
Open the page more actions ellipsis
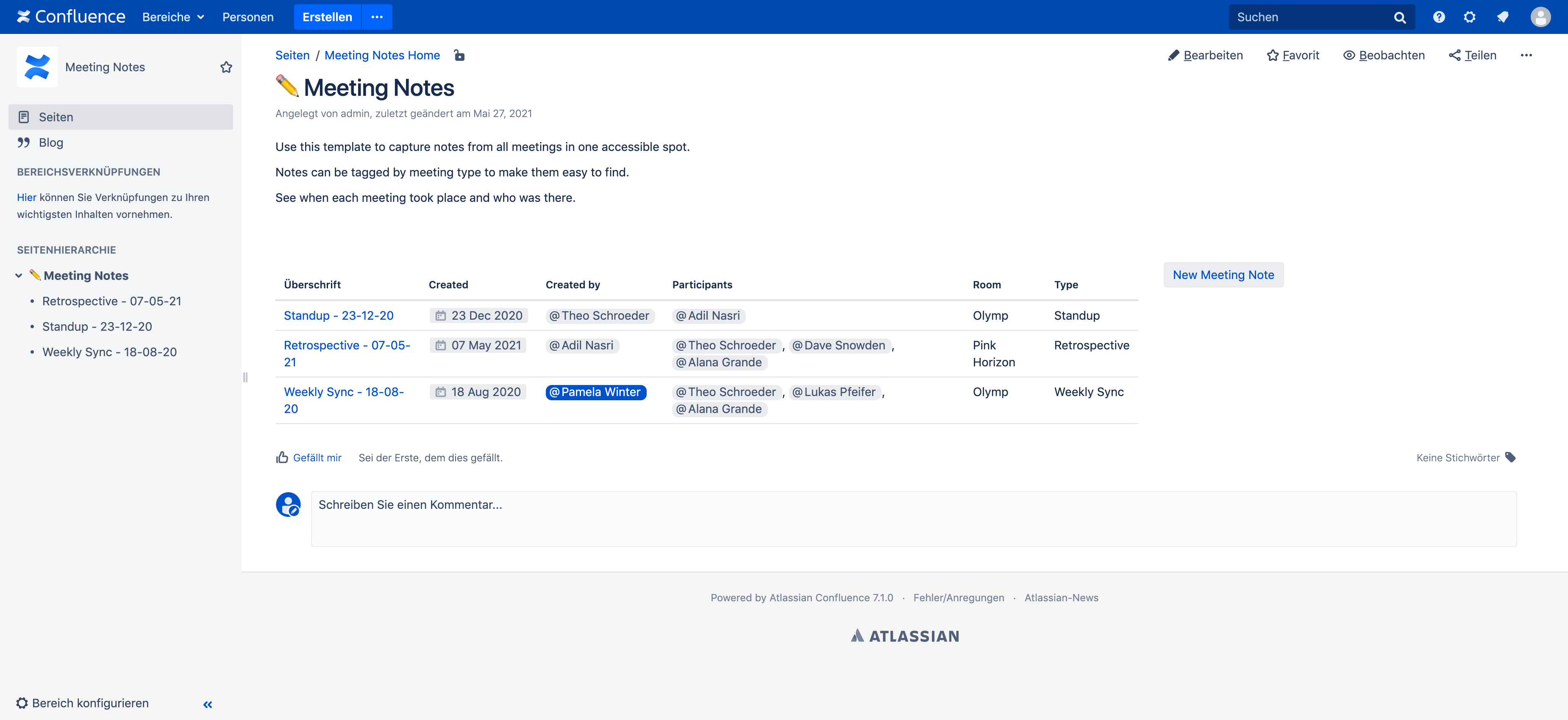pos(1526,56)
